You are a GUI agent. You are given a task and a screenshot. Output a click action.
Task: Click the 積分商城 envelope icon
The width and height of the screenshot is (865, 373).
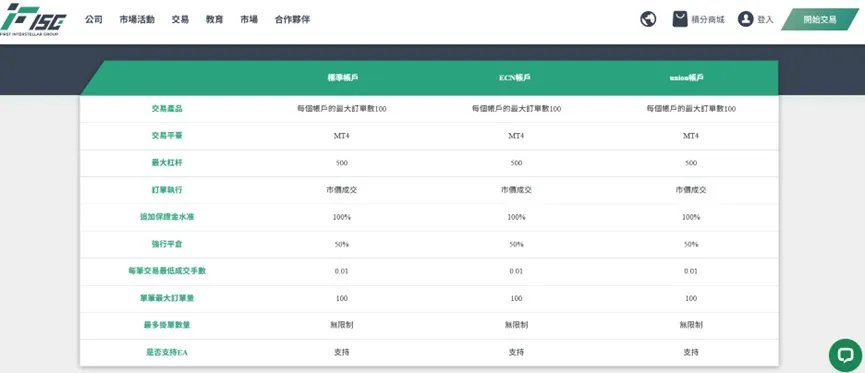point(680,19)
